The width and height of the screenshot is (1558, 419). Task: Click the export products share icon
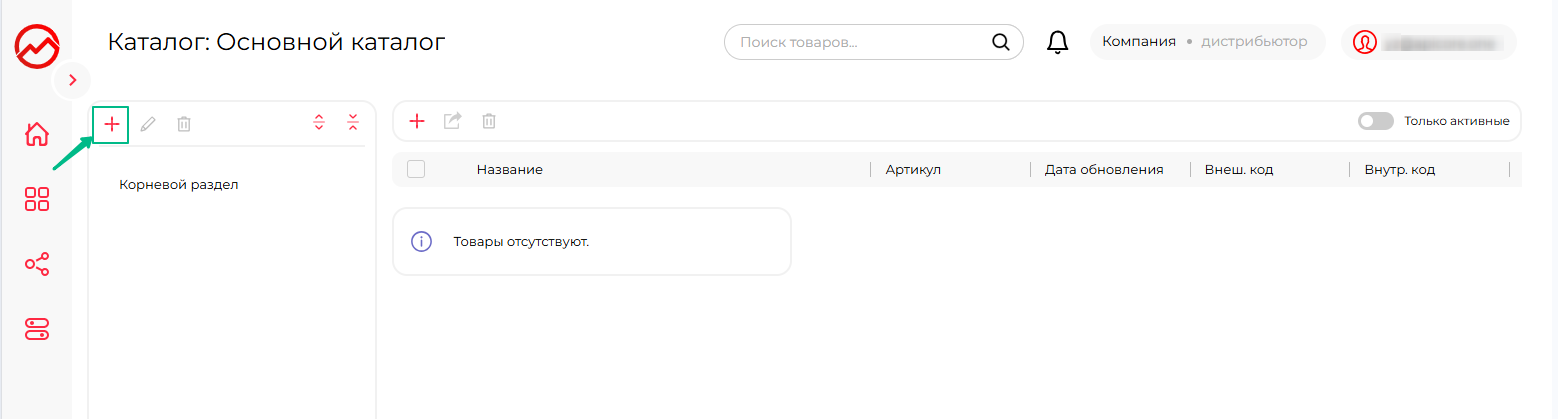point(453,121)
